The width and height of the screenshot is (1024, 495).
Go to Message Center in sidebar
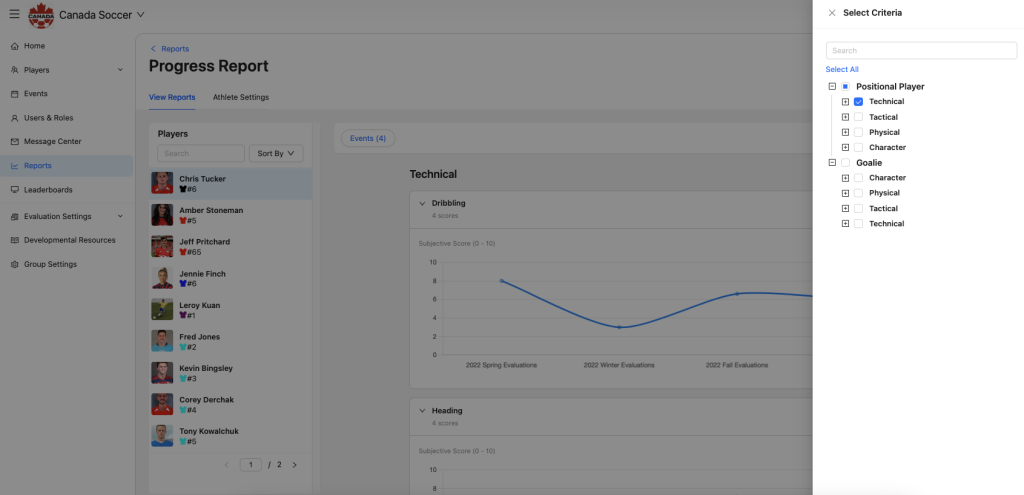coord(52,142)
